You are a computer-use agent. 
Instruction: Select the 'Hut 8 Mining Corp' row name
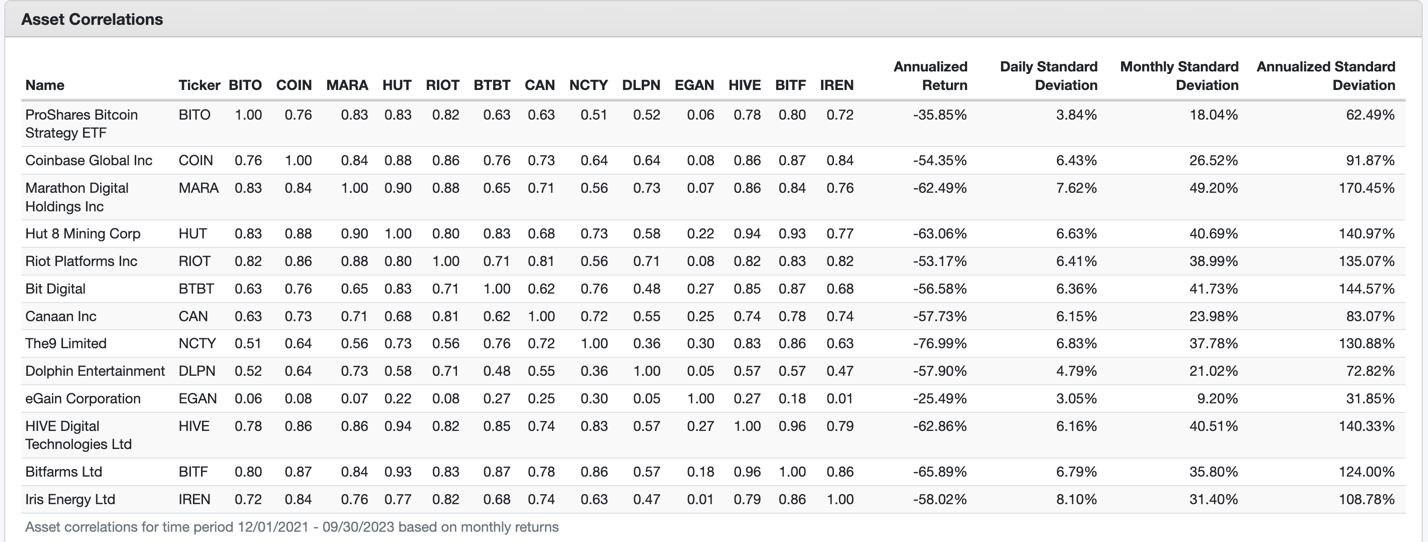click(x=83, y=234)
